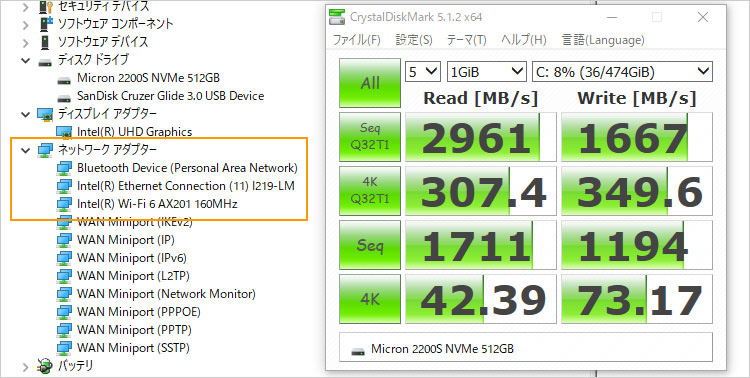Click the WAN Miniport (Network Monitor) icon
This screenshot has width=750, height=378.
point(64,294)
